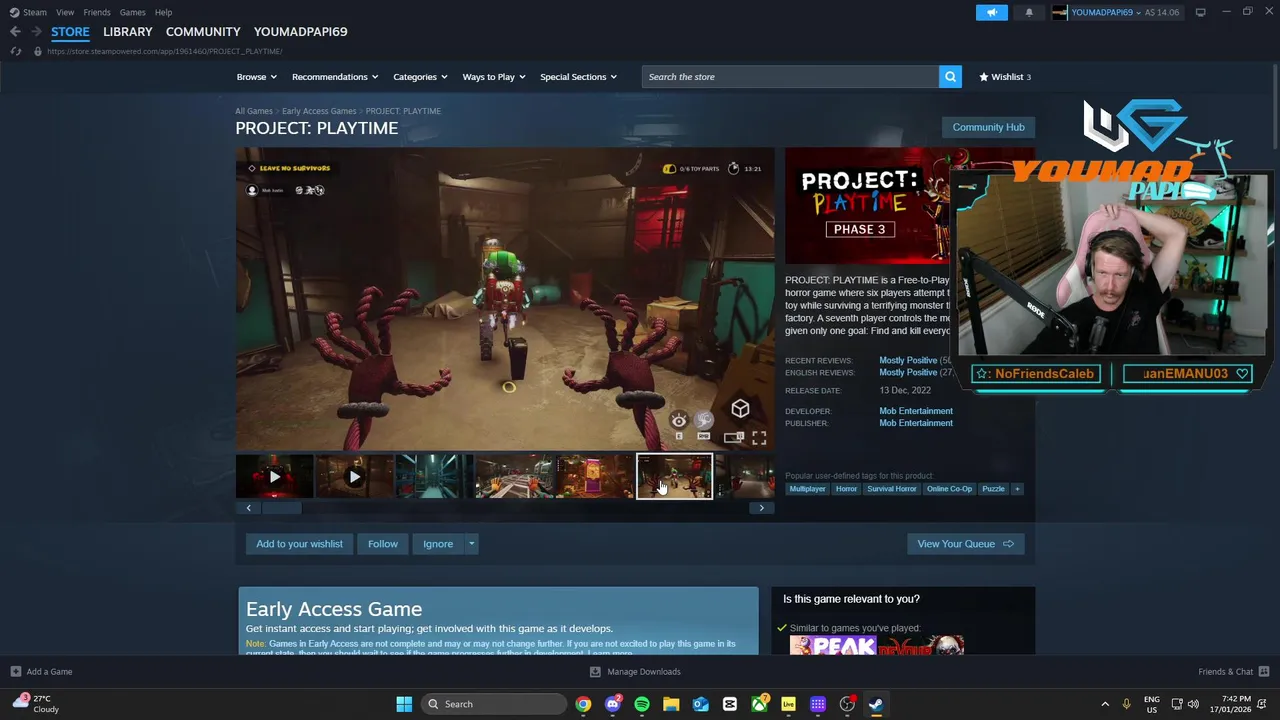The image size is (1280, 720).
Task: Open the Friends & Chat icon
Action: coord(1264,672)
